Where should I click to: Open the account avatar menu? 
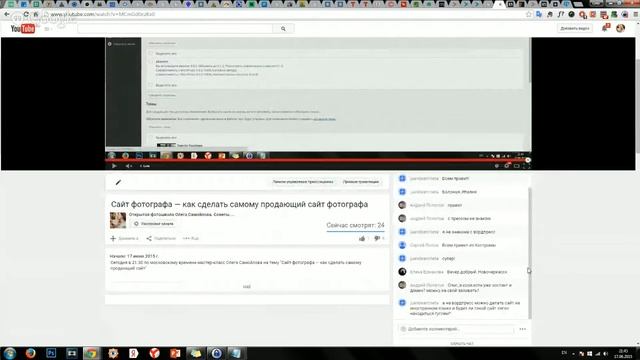[620, 28]
